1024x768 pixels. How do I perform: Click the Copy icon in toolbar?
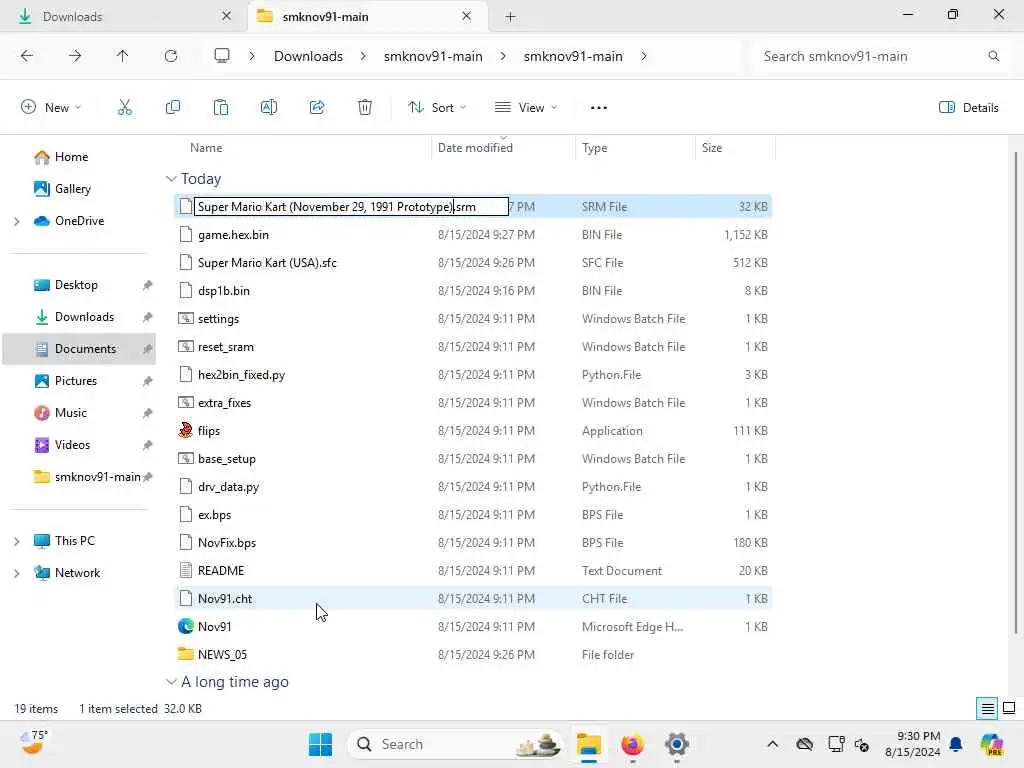point(172,108)
